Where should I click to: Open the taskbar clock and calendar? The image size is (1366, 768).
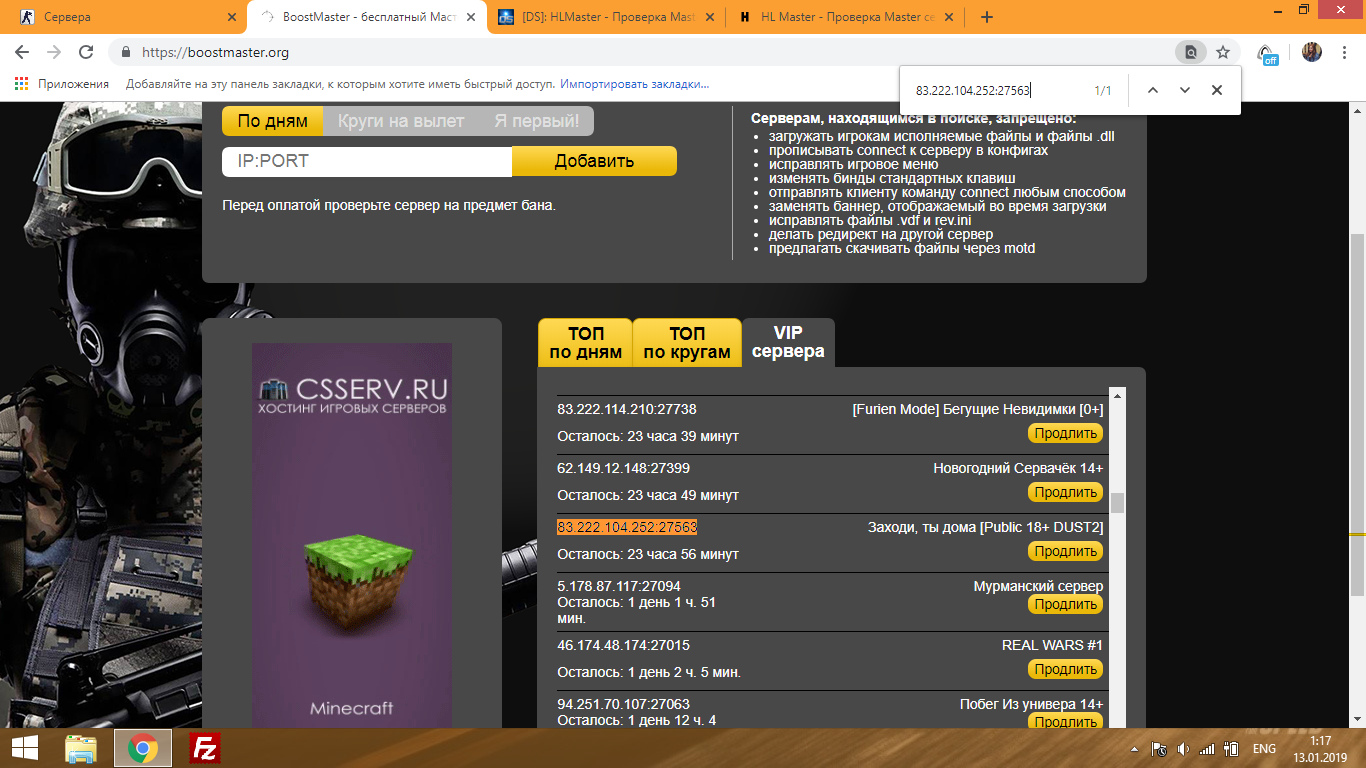click(1322, 748)
